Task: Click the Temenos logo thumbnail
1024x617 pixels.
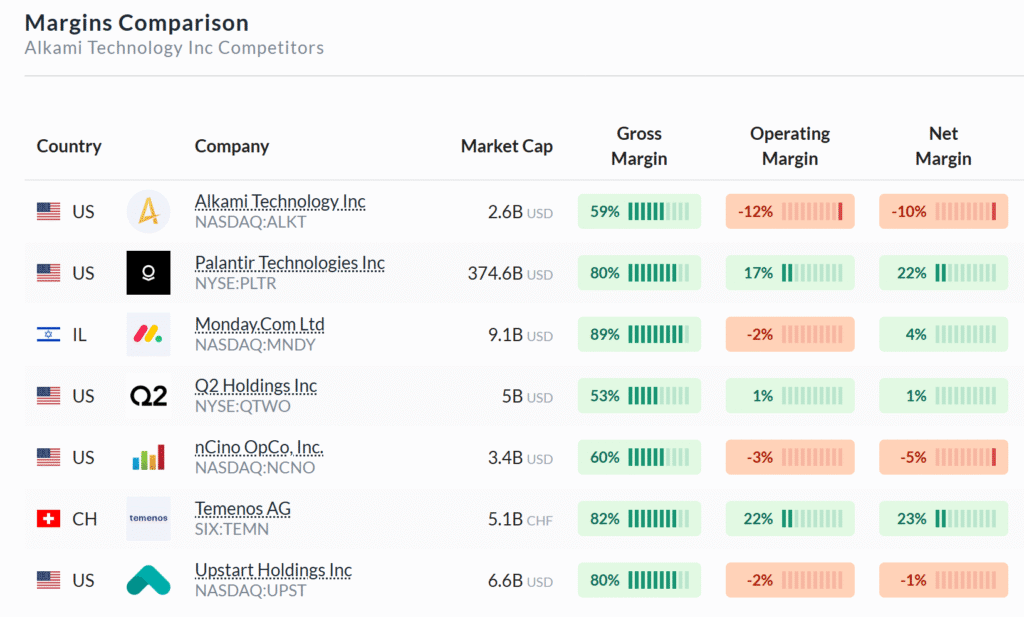Action: tap(148, 519)
